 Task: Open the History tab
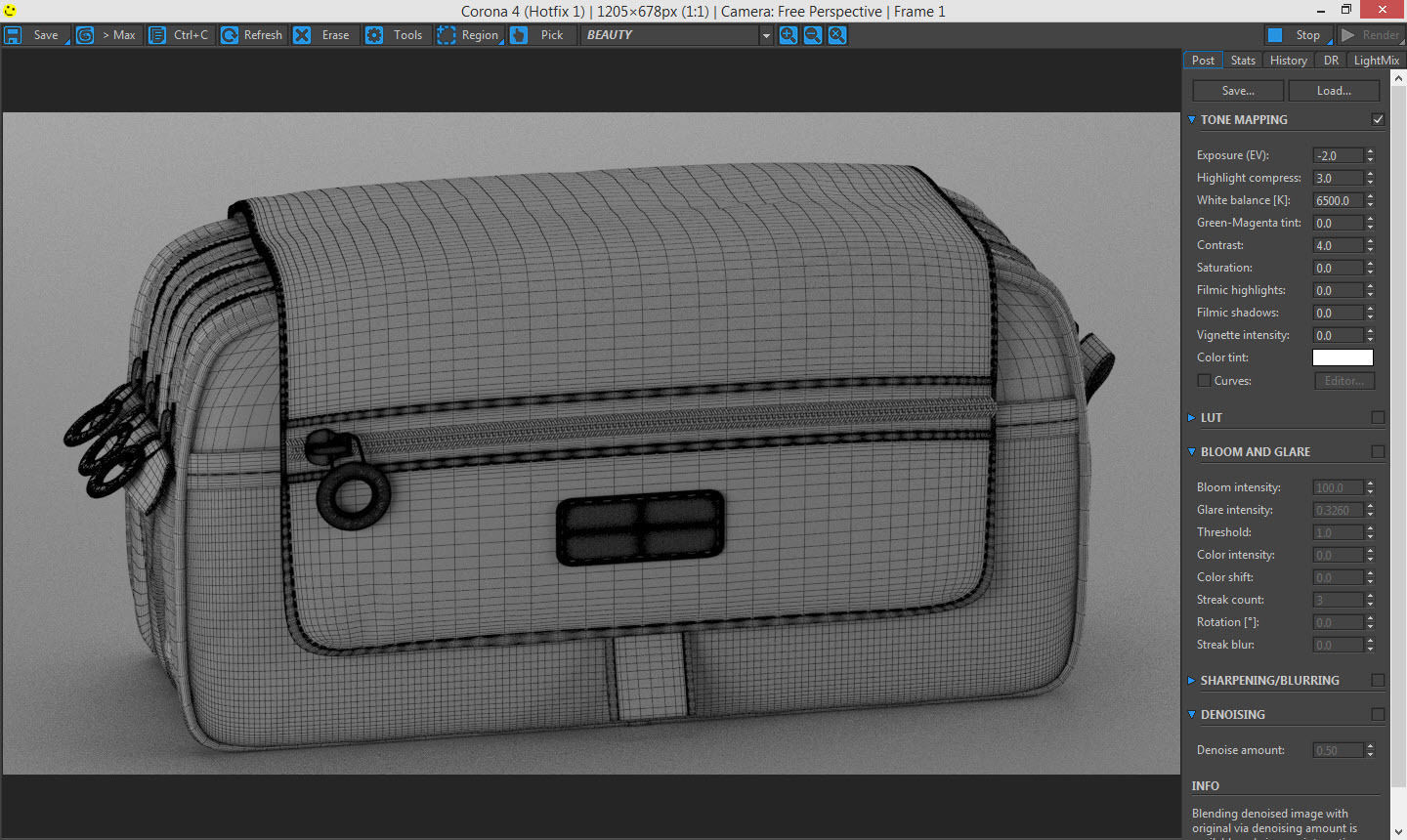click(1289, 60)
